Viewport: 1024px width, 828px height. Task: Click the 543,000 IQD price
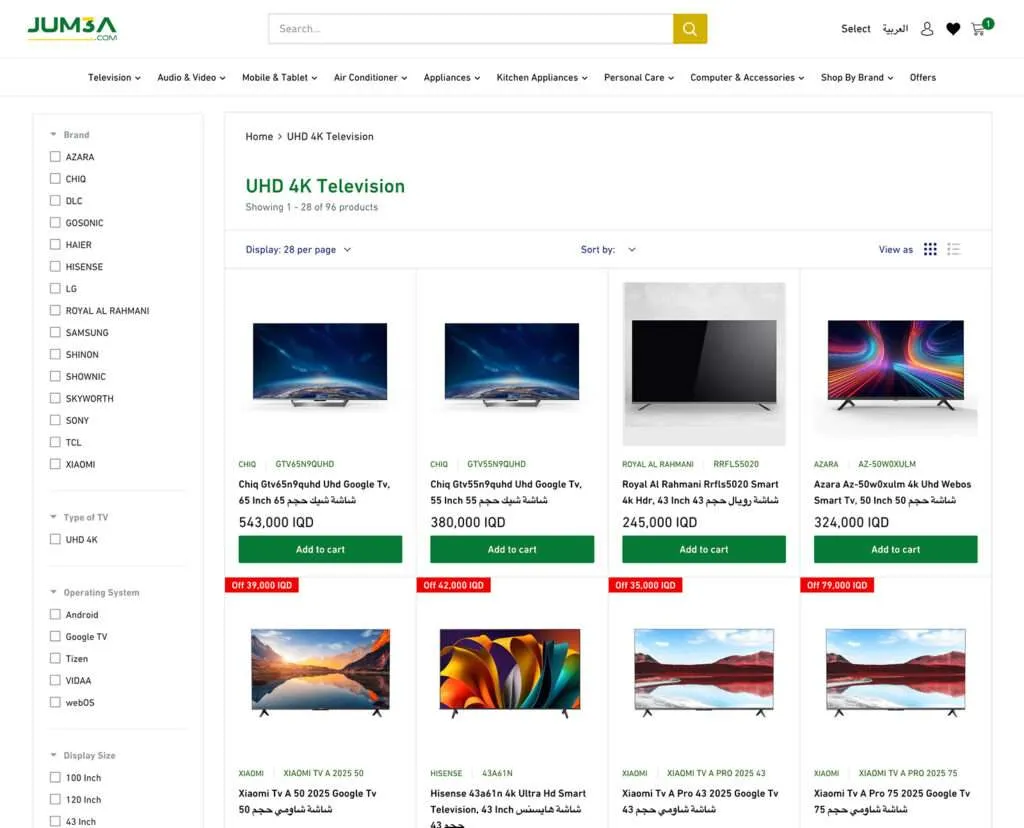[276, 522]
